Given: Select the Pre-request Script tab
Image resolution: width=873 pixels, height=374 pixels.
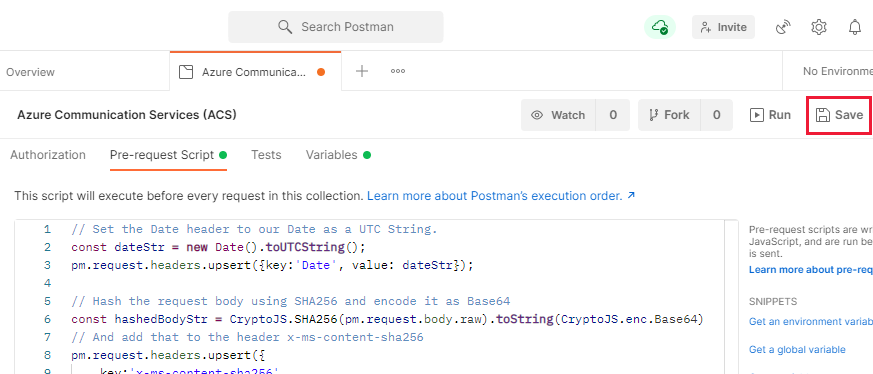Looking at the screenshot, I should point(168,155).
